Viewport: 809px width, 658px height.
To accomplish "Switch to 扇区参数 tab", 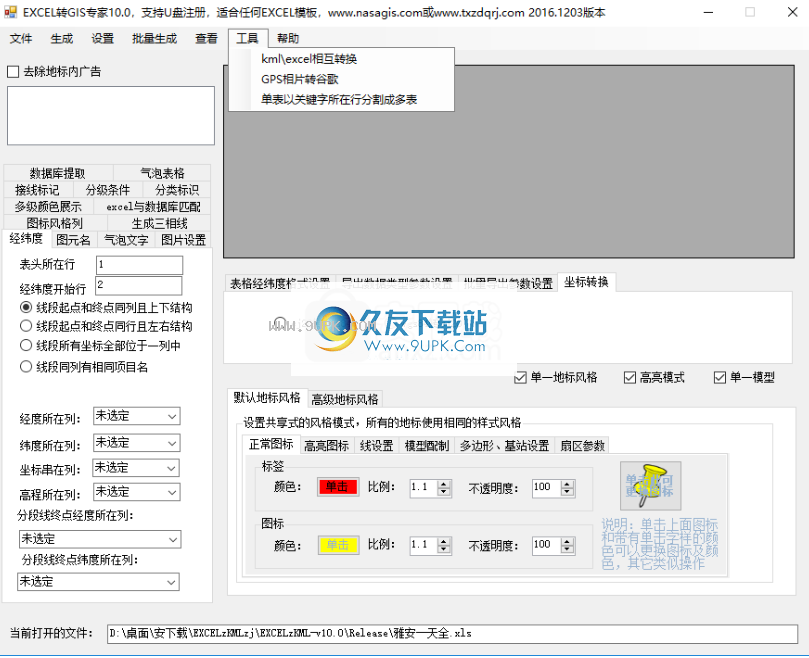I will pos(583,445).
